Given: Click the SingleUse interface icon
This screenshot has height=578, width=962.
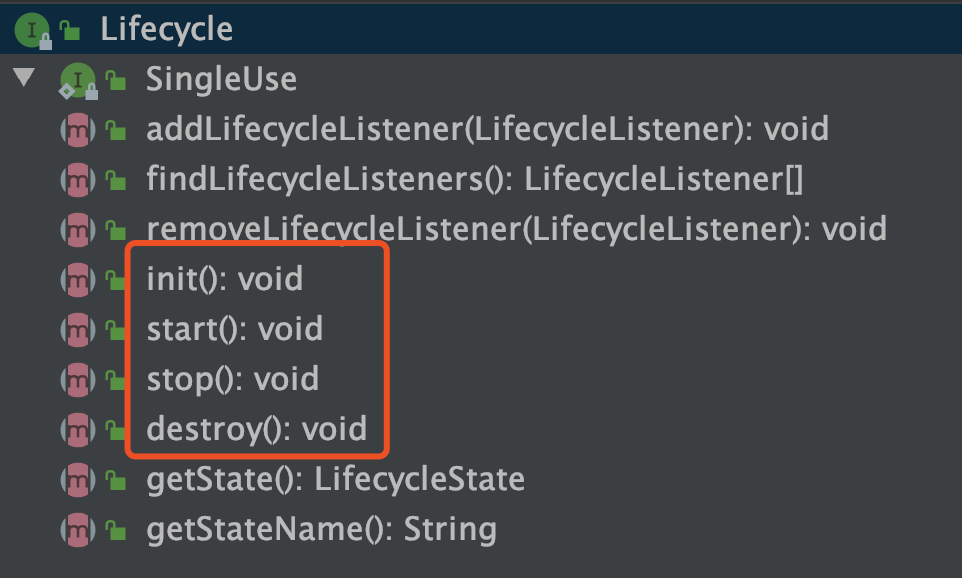Looking at the screenshot, I should click(78, 80).
